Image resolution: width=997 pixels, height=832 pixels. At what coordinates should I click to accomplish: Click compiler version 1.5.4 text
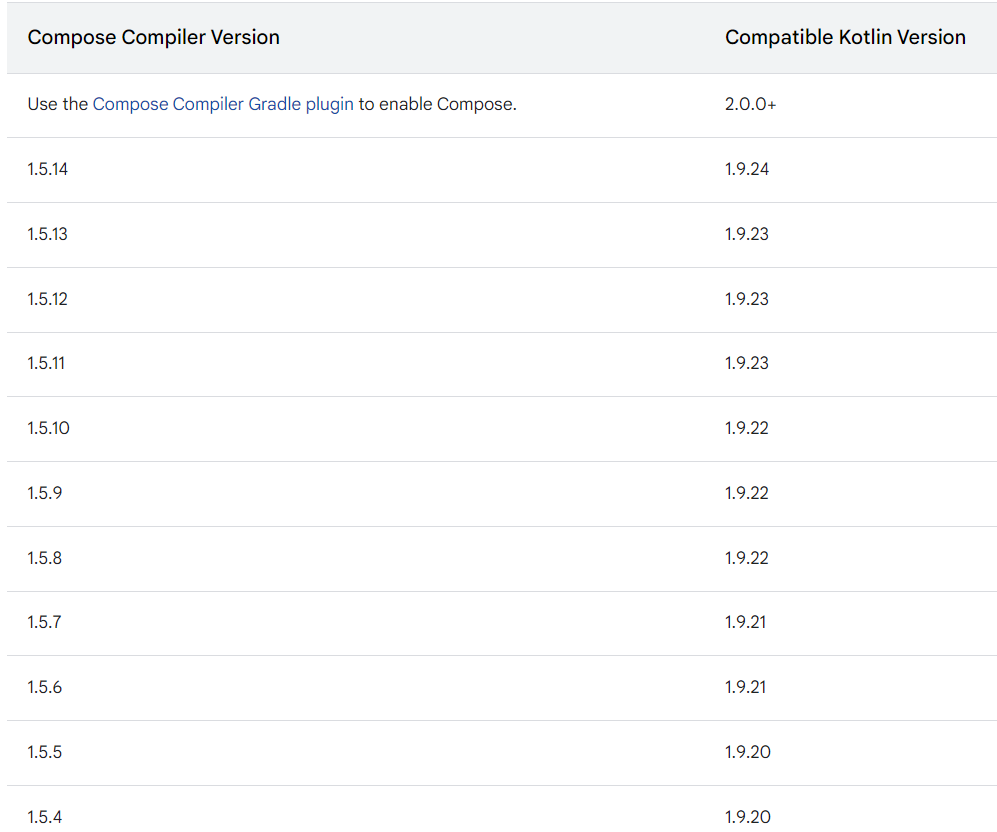[45, 816]
